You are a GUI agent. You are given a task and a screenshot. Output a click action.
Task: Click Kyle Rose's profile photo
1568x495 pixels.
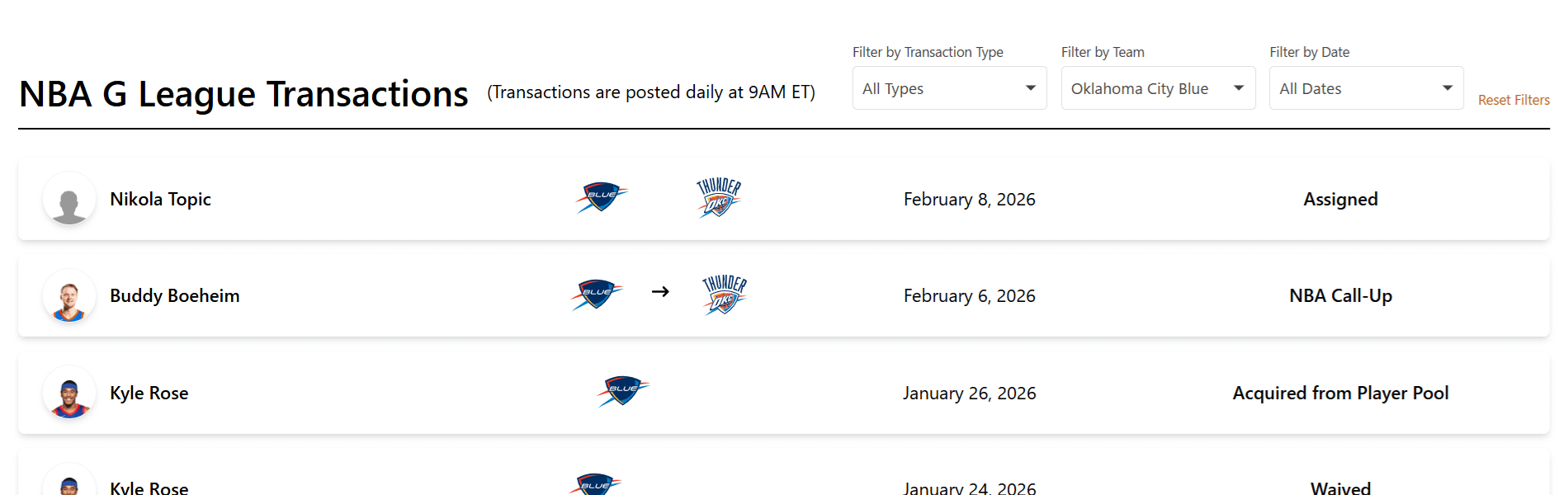tap(69, 393)
